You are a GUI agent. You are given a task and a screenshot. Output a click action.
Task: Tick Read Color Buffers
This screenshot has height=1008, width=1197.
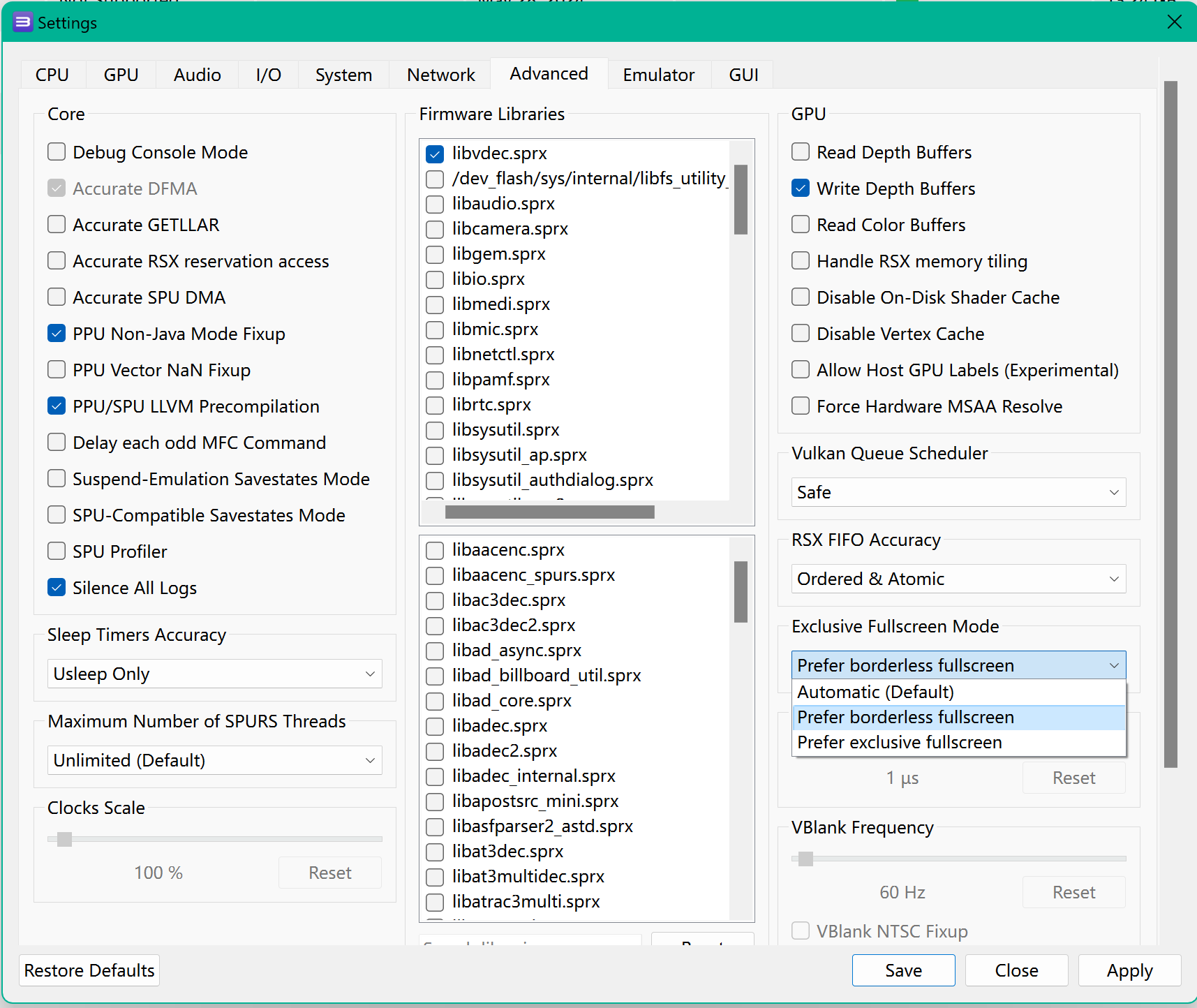801,225
